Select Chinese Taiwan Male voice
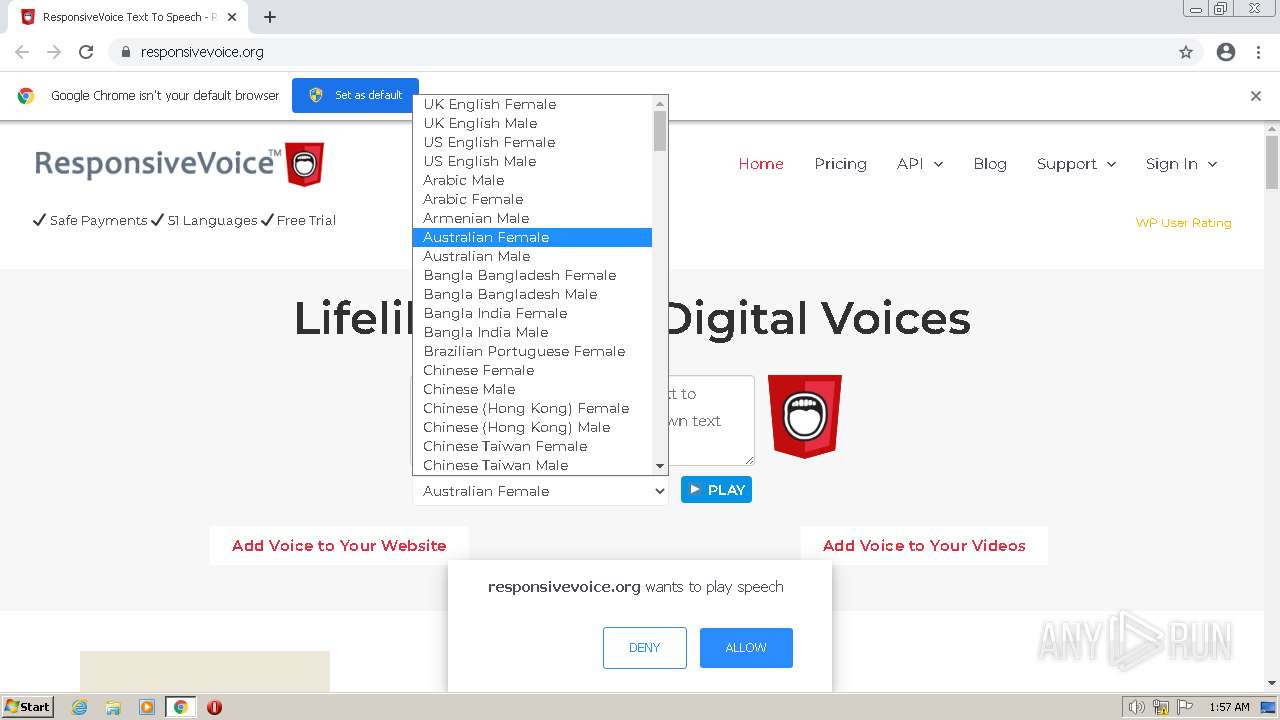Screen dimensions: 1280x720 [532, 465]
